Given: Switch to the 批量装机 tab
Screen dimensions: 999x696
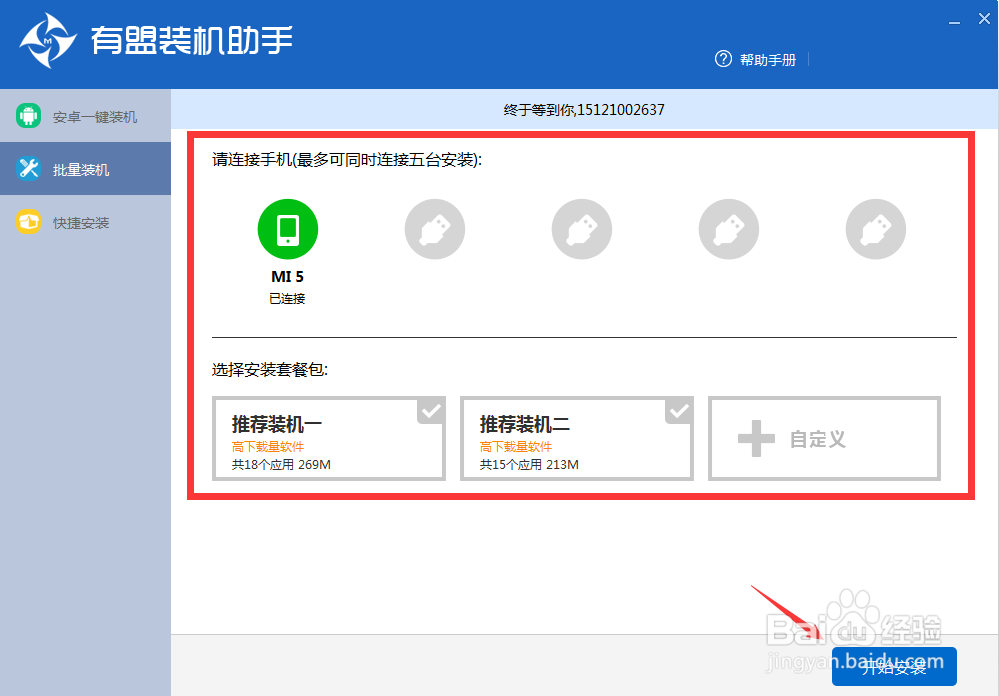Looking at the screenshot, I should tap(85, 168).
